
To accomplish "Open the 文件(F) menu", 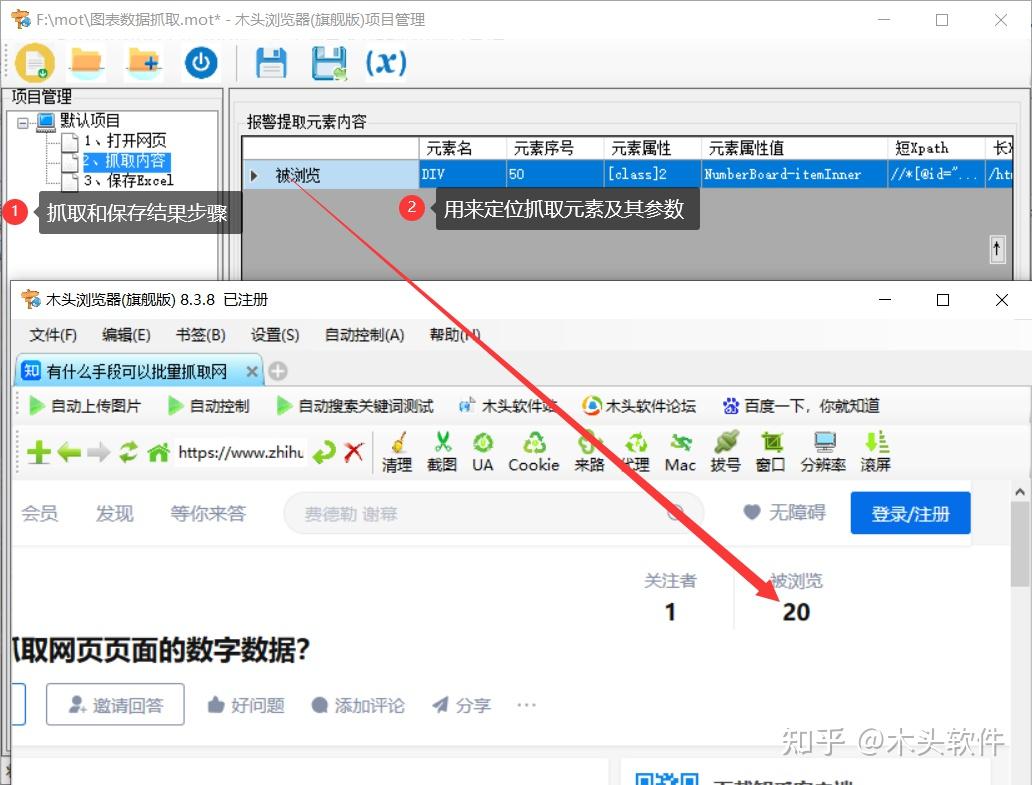I will pos(53,335).
